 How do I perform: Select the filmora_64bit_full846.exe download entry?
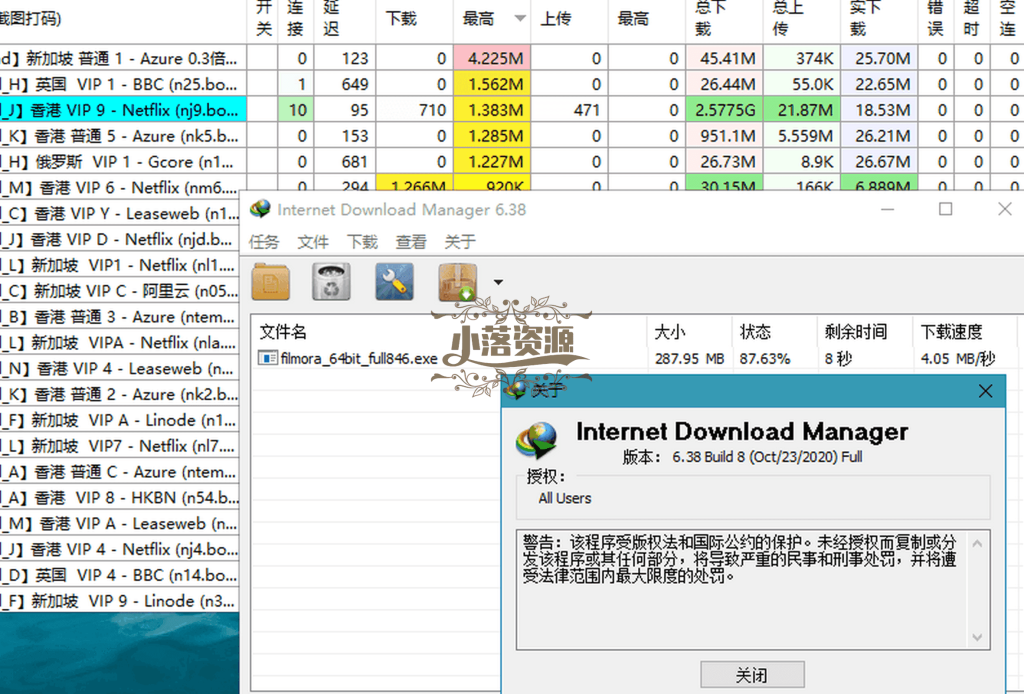(359, 358)
